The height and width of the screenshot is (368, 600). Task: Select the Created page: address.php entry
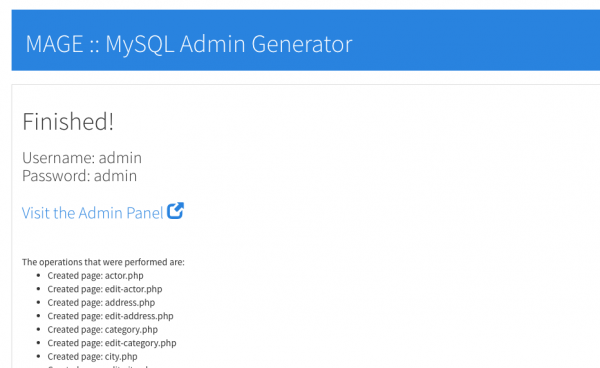[x=101, y=303]
